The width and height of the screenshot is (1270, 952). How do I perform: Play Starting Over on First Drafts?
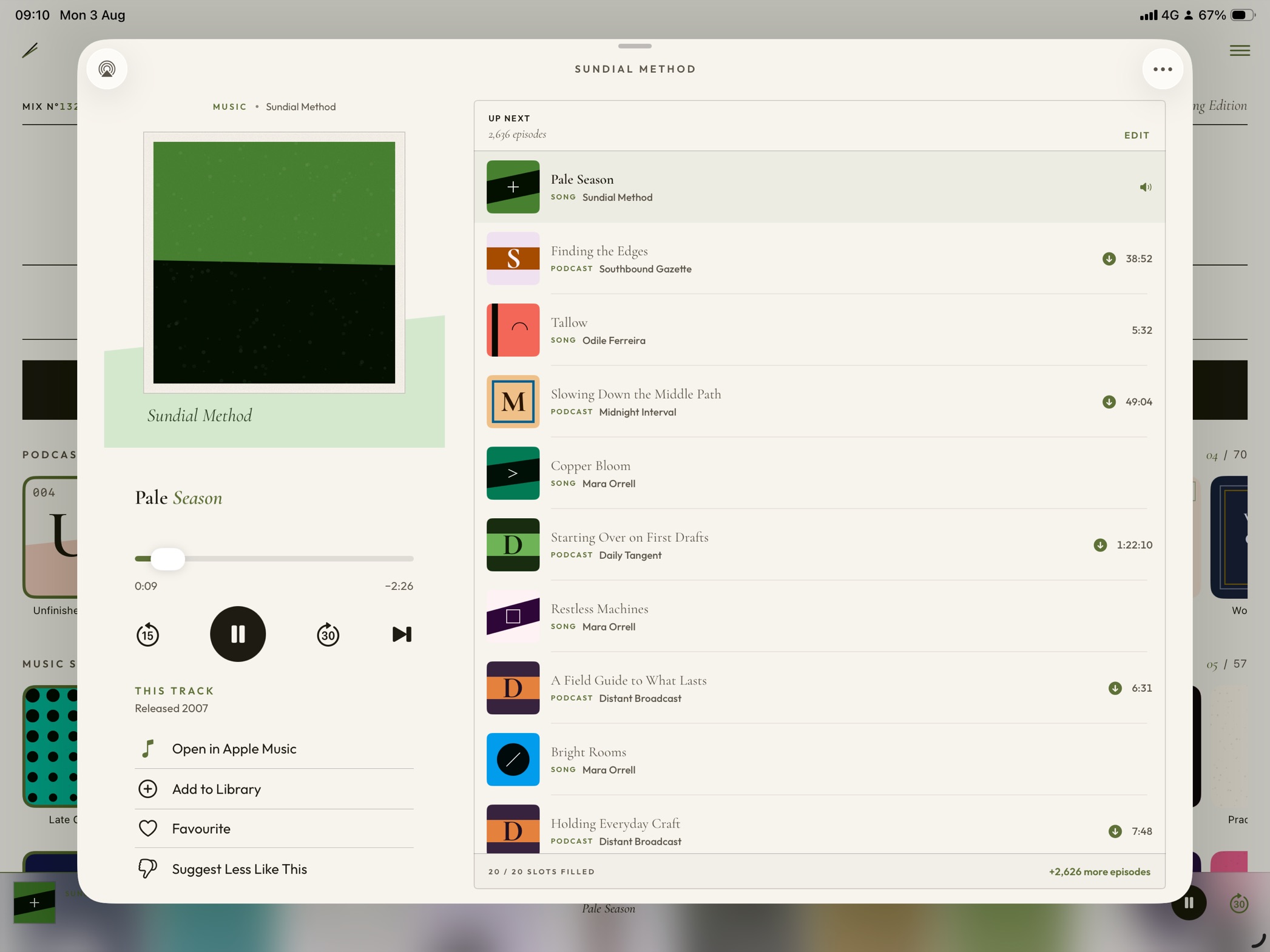[819, 545]
